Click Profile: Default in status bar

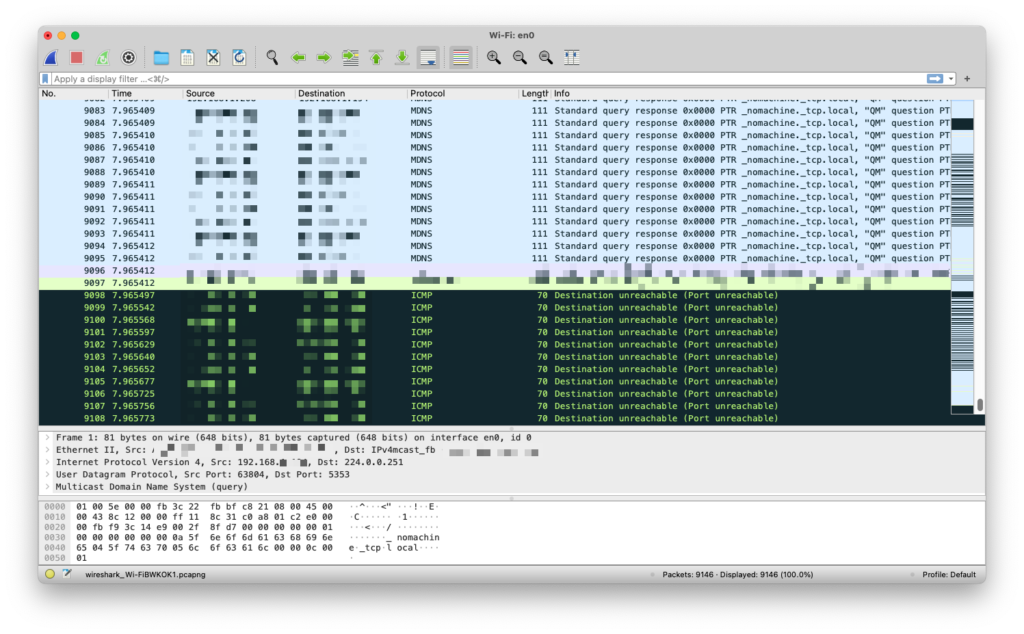coord(949,575)
